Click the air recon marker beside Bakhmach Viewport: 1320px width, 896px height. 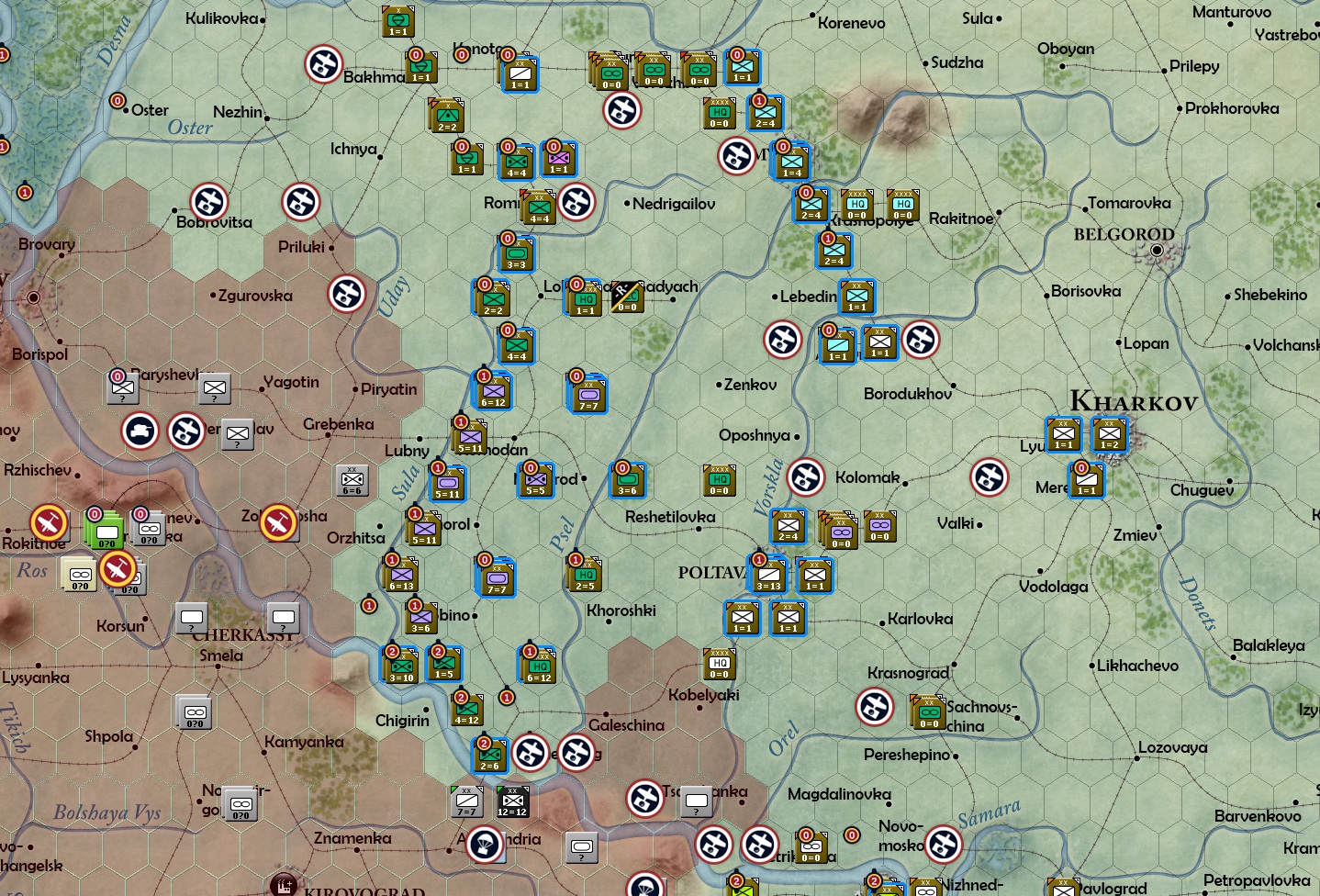324,64
